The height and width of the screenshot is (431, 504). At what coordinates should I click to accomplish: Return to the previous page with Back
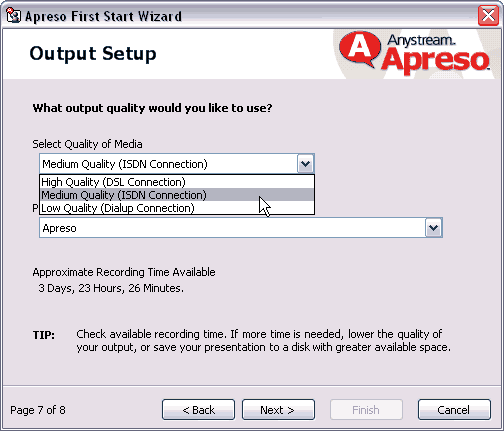[x=198, y=410]
